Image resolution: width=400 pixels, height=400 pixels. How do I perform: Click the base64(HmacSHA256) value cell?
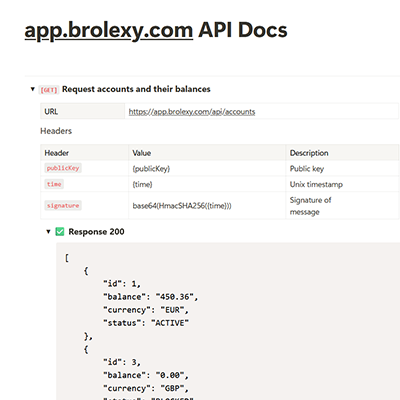point(207,205)
